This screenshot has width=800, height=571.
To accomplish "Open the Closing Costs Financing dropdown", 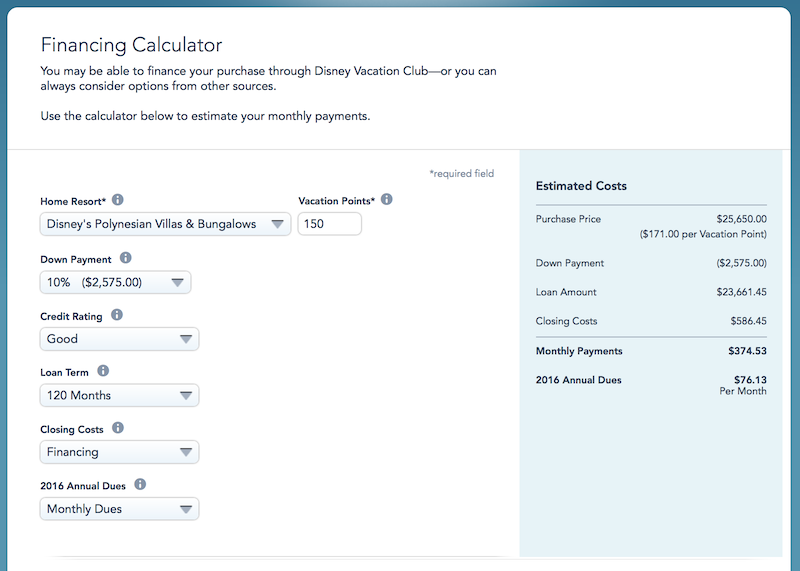I will click(x=119, y=452).
